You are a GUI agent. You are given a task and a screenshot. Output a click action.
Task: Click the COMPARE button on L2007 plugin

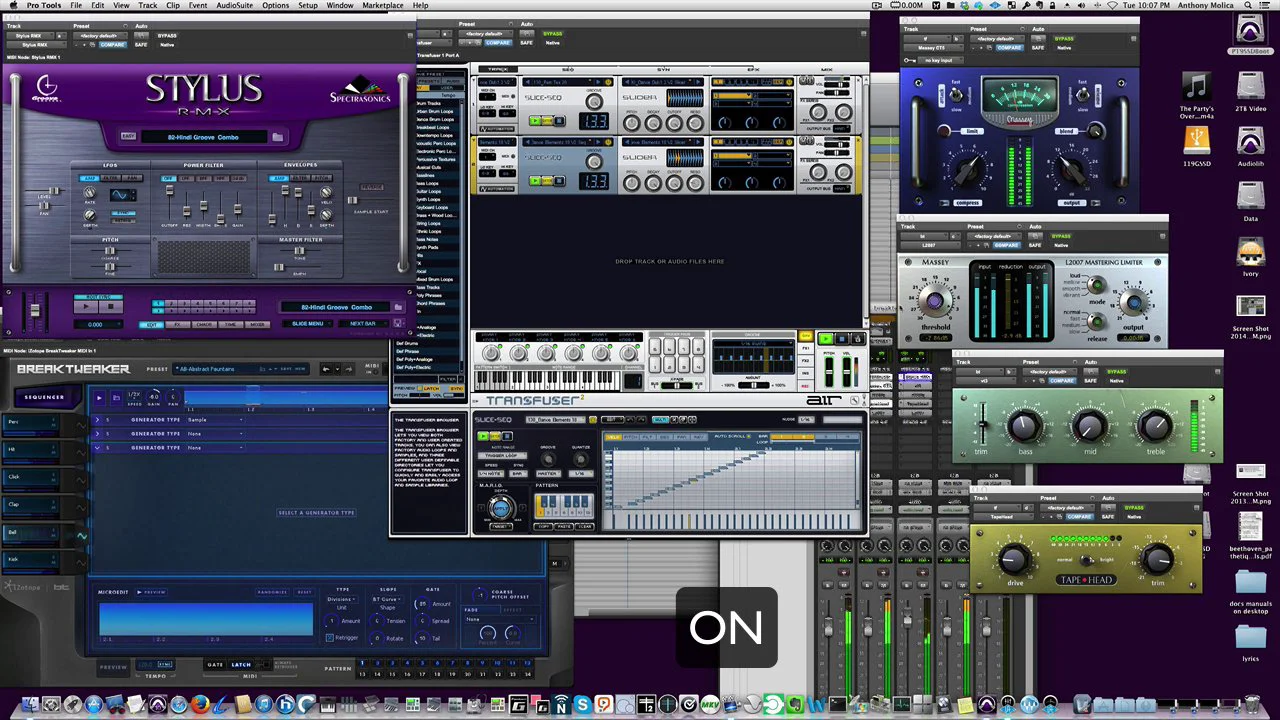tap(1007, 245)
